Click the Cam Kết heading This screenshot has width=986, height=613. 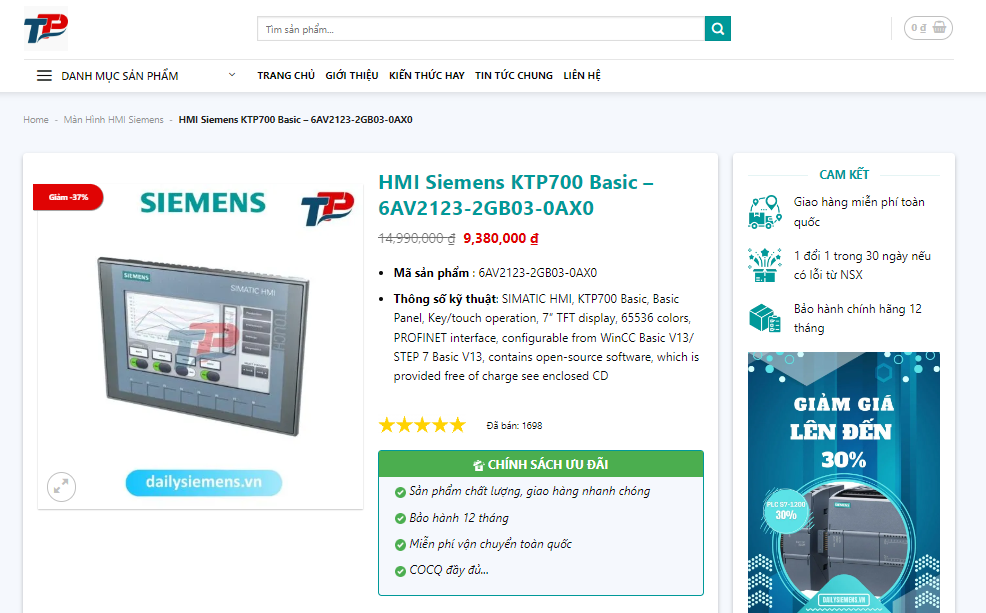(844, 175)
